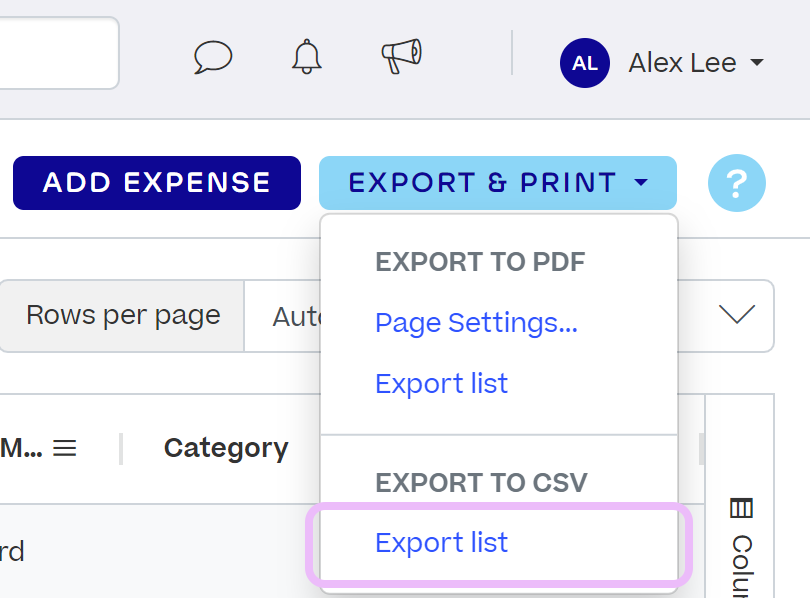Click the Add Expense button
810x598 pixels.
(x=157, y=183)
